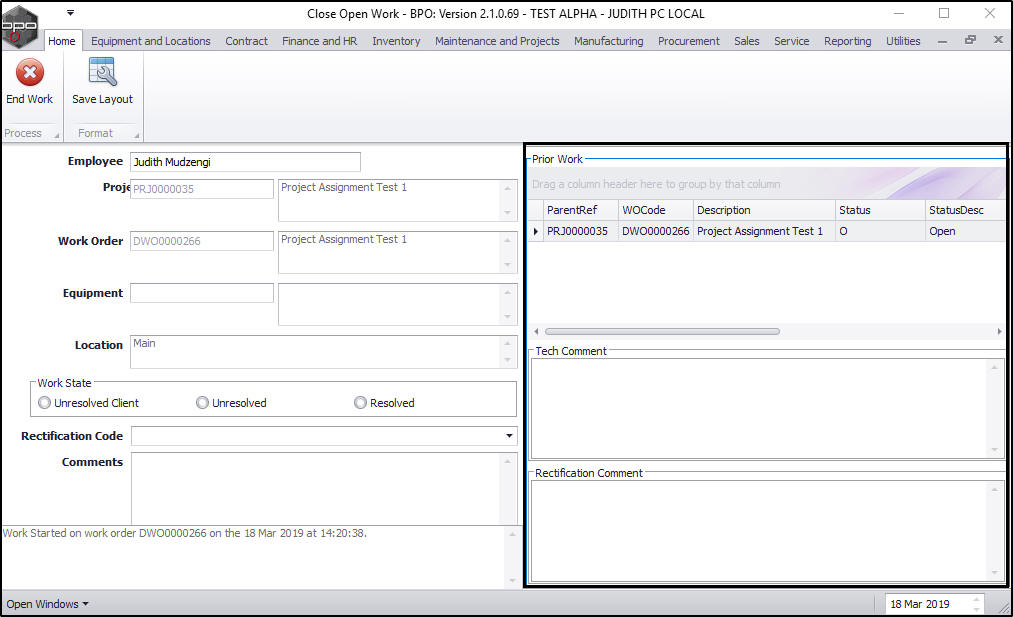Select the row indicator arrow for PRJ0000035
The width and height of the screenshot is (1013, 617).
(536, 231)
